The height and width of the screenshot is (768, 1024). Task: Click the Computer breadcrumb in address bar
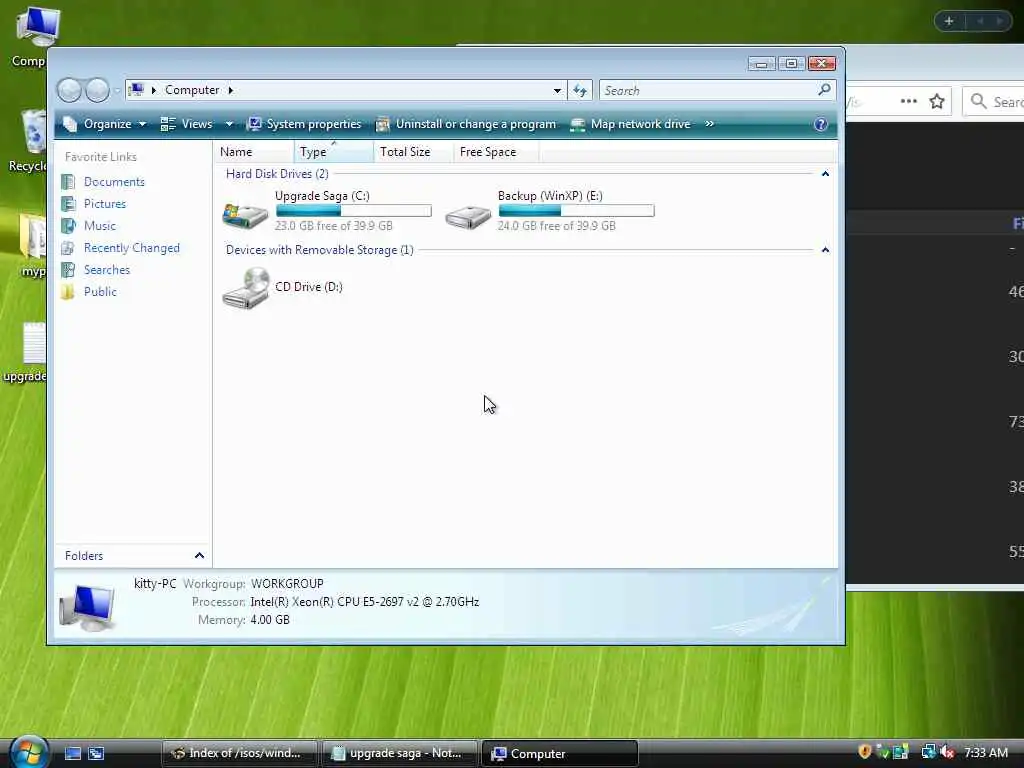tap(192, 90)
